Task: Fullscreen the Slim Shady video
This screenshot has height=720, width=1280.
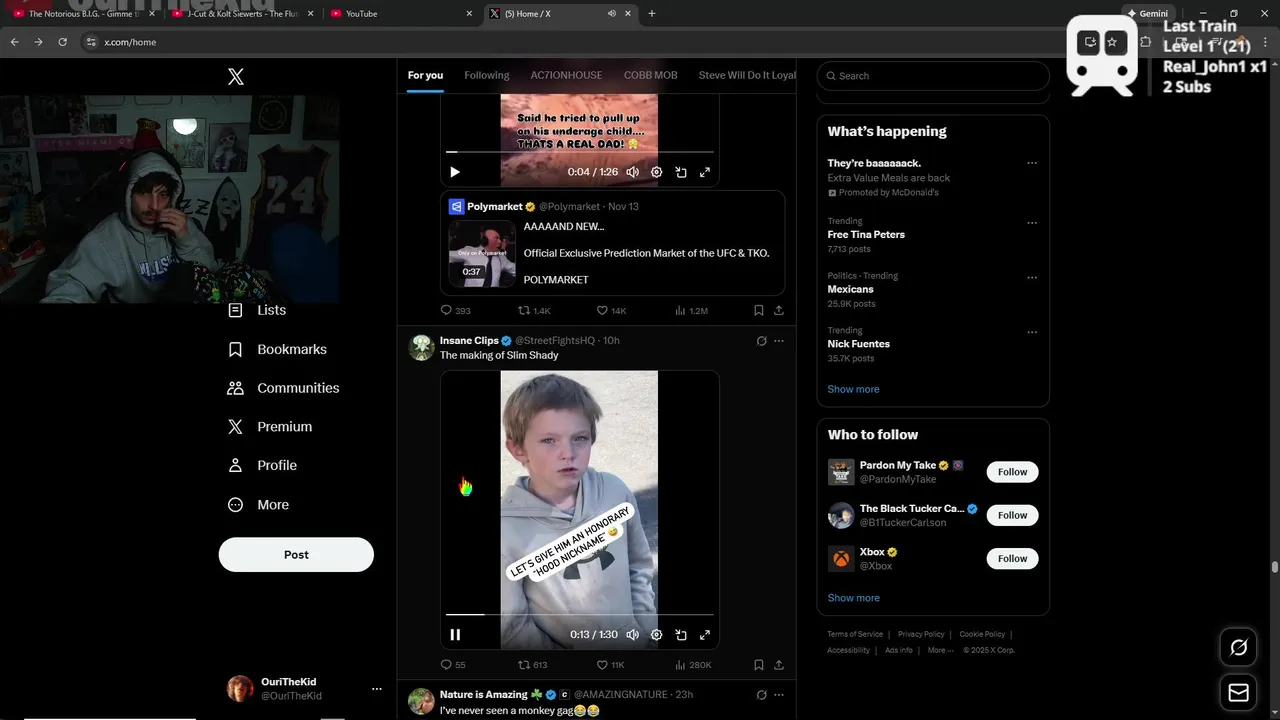Action: click(705, 635)
